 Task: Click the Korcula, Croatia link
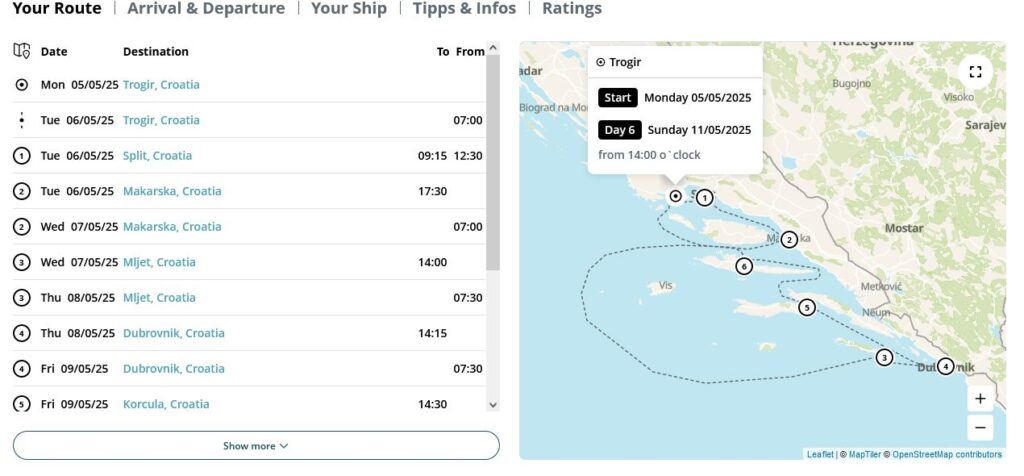166,404
